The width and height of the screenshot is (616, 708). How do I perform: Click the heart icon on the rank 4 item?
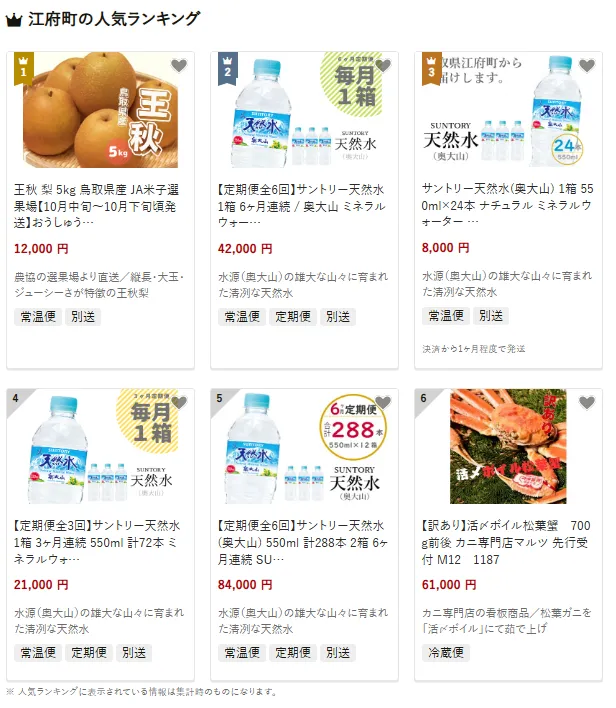(x=179, y=402)
